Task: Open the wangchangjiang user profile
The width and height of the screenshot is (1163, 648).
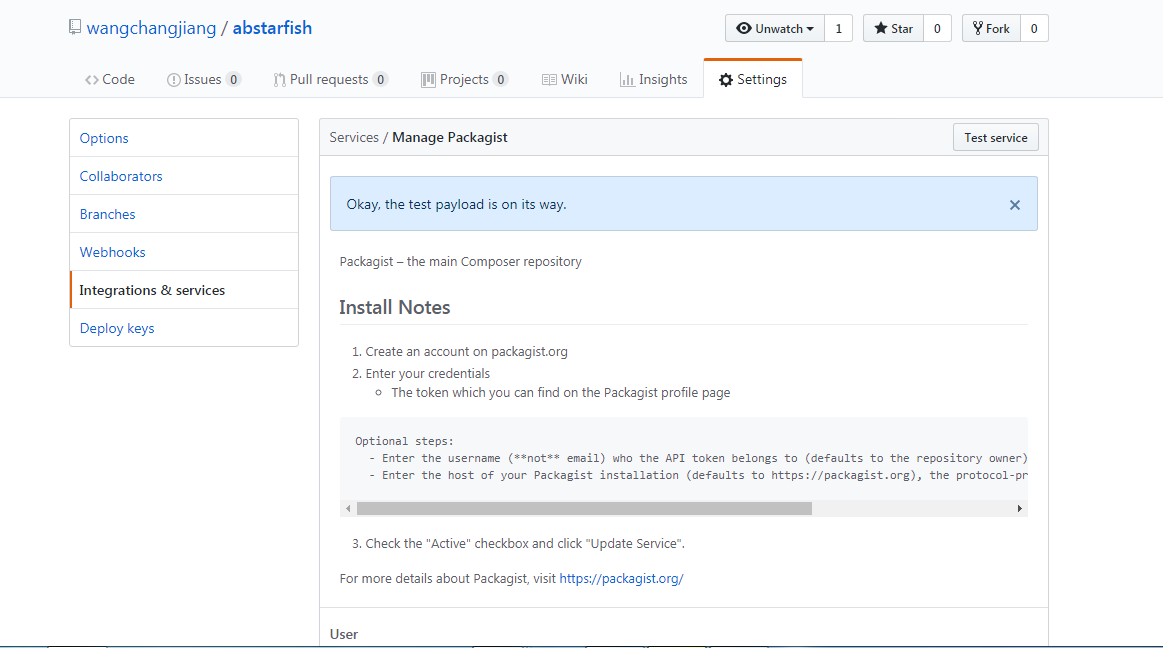Action: pyautogui.click(x=151, y=28)
